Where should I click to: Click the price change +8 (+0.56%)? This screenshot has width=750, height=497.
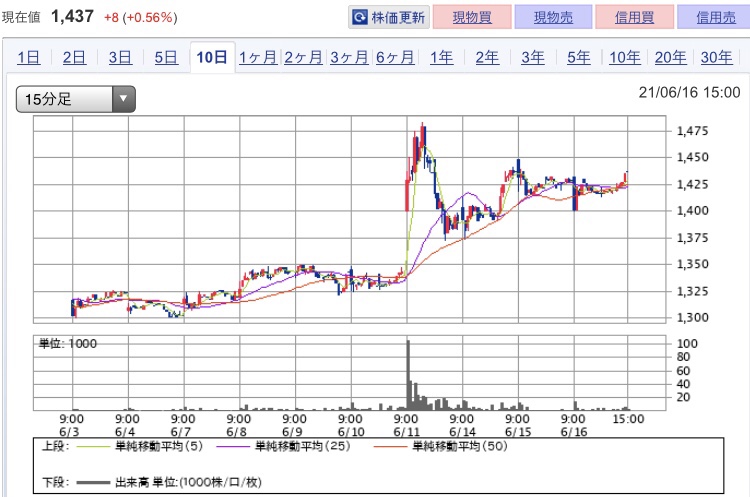(x=141, y=18)
